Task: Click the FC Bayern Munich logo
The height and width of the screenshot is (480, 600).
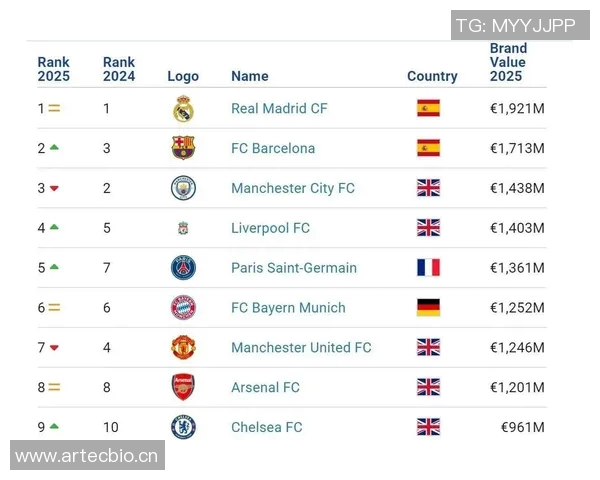Action: pyautogui.click(x=183, y=308)
